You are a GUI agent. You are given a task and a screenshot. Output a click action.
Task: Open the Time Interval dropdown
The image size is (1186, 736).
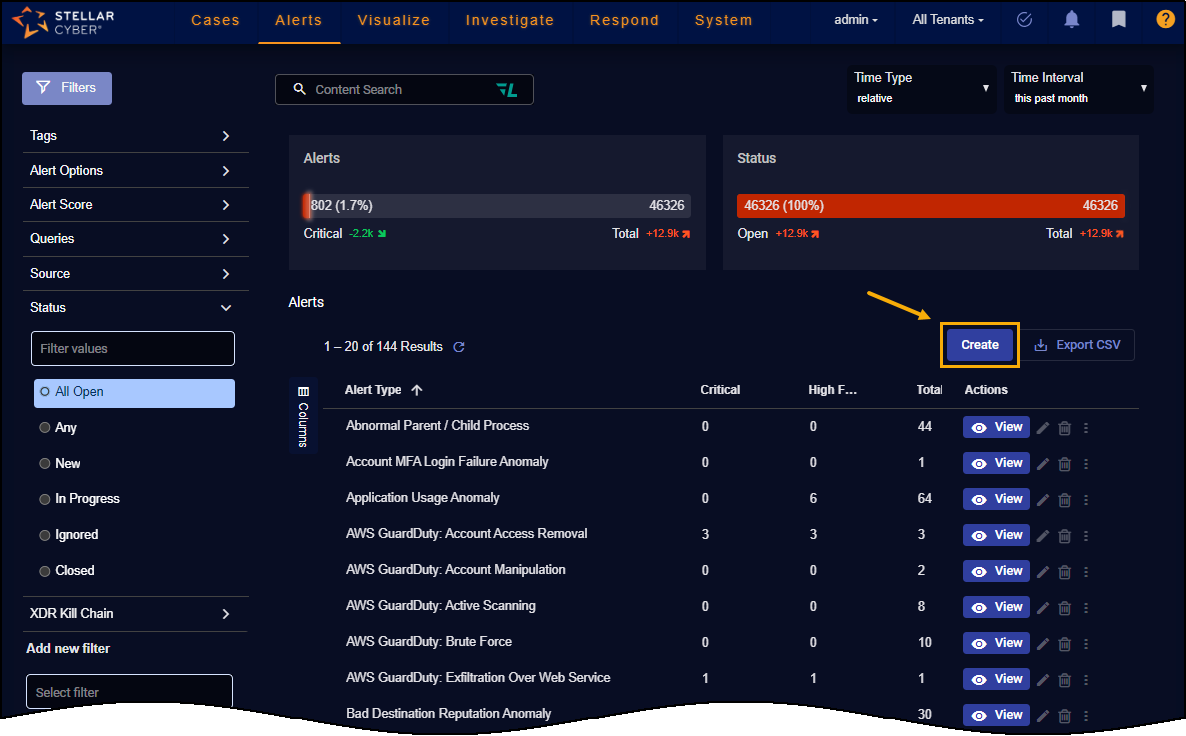[x=1078, y=88]
